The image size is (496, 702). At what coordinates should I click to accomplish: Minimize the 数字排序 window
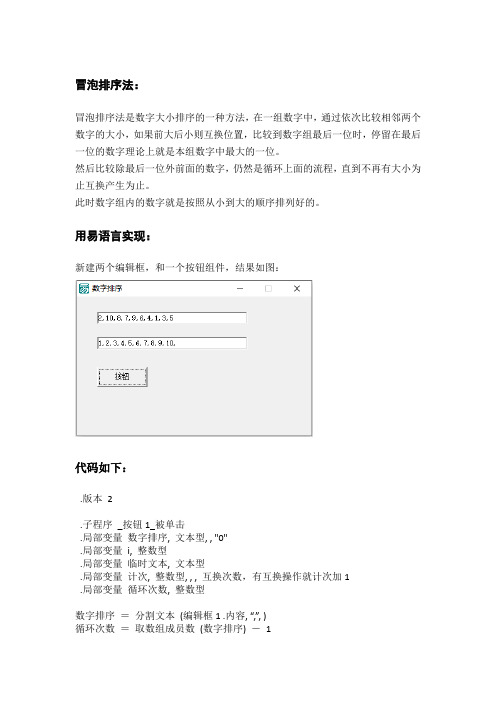point(240,288)
